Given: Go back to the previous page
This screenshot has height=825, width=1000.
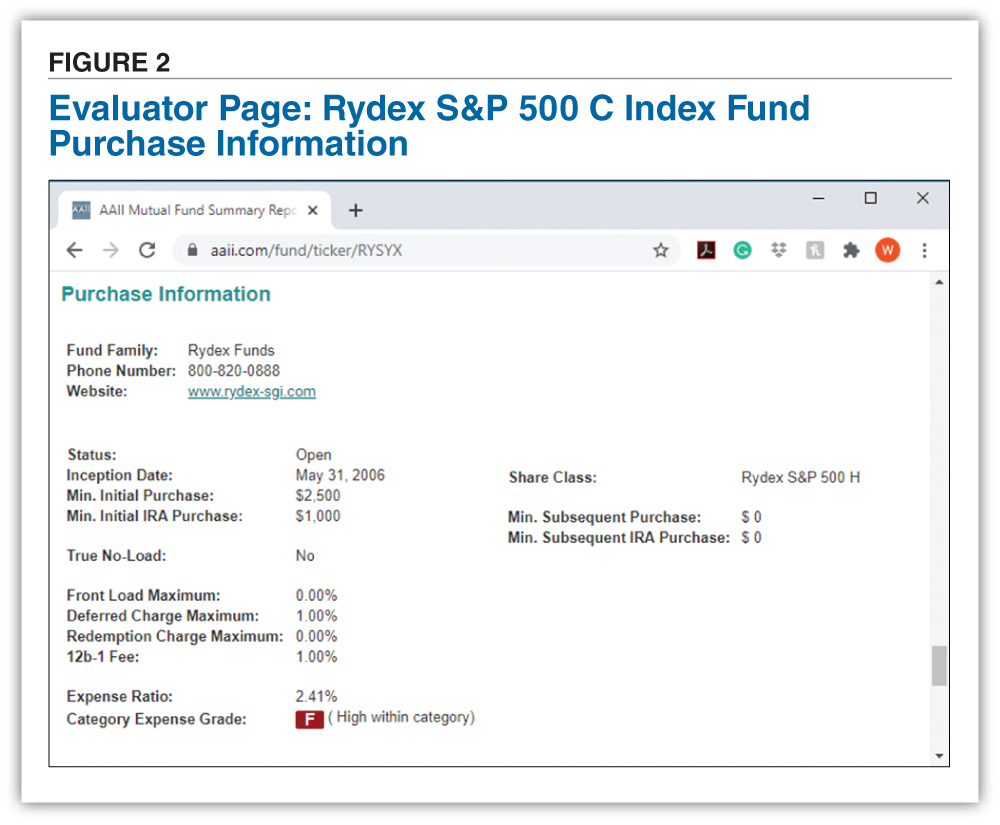Looking at the screenshot, I should tap(75, 250).
